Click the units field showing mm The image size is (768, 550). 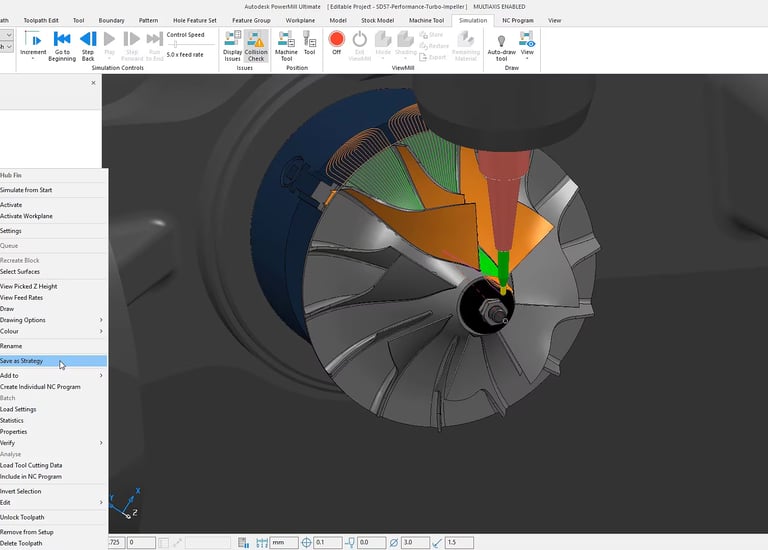[284, 543]
